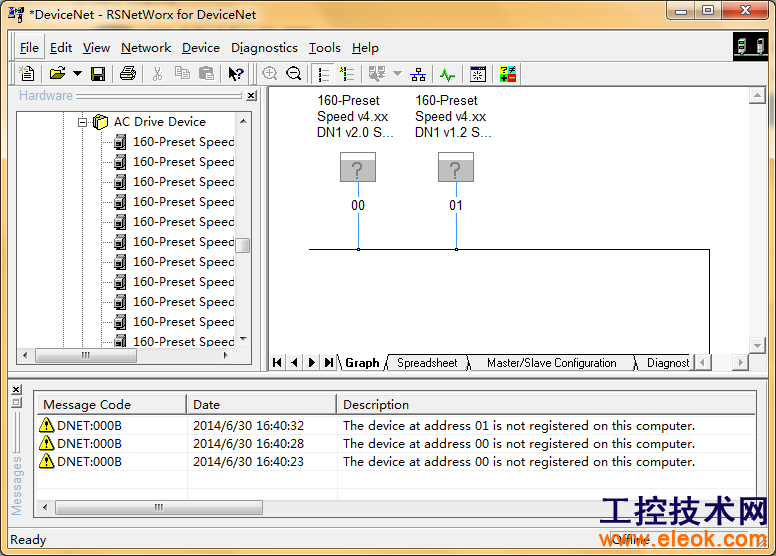Open the dropdown arrow beside Open folder
Image resolution: width=776 pixels, height=556 pixels.
coord(77,74)
